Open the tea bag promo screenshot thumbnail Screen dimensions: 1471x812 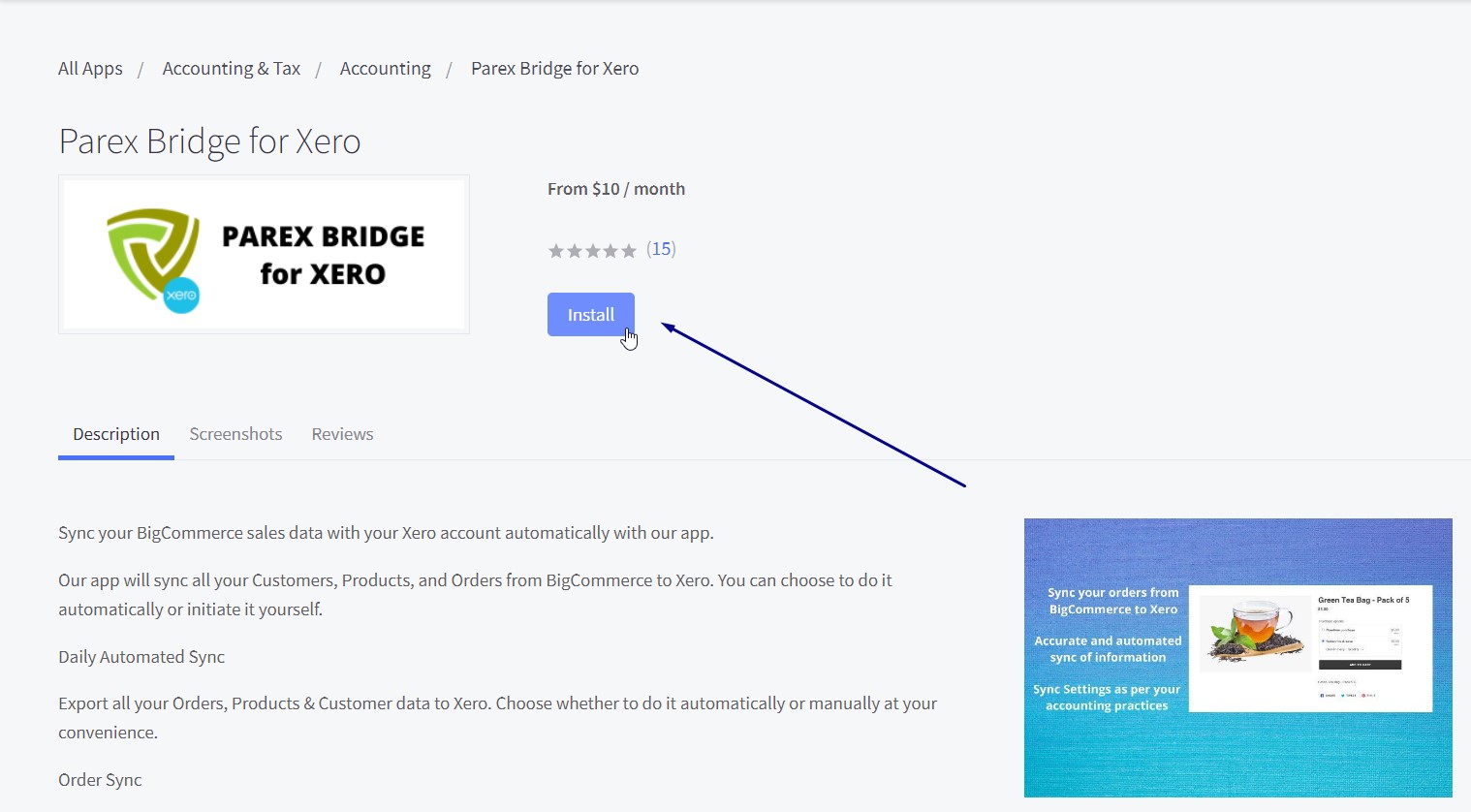[1237, 658]
